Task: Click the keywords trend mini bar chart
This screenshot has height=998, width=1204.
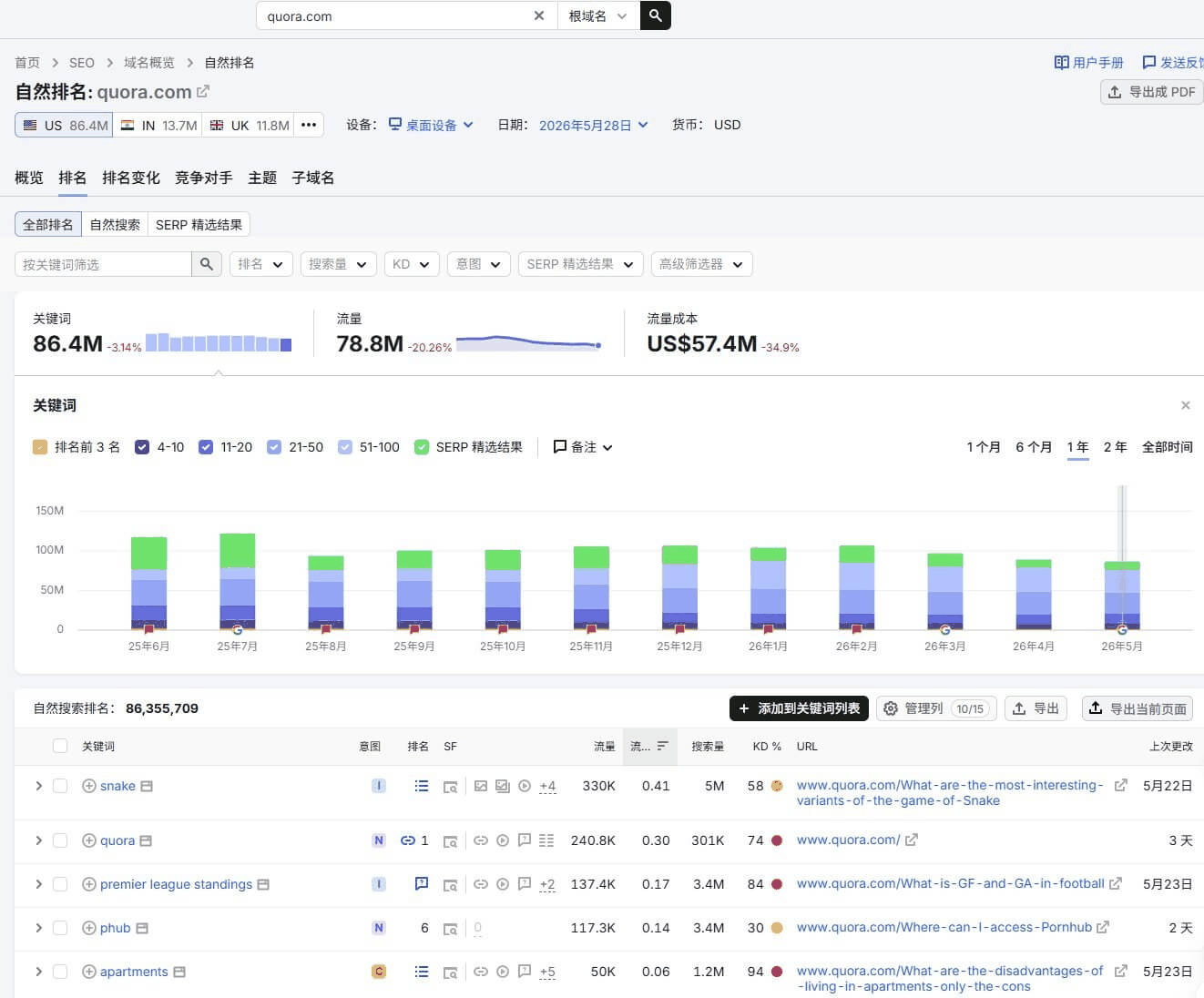Action: tap(219, 342)
